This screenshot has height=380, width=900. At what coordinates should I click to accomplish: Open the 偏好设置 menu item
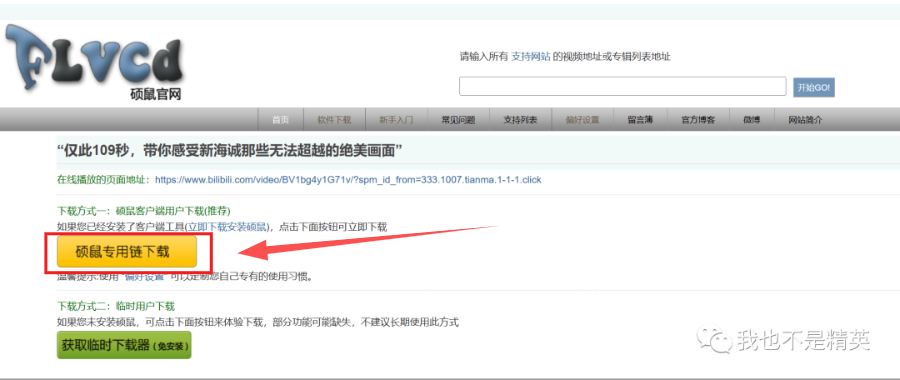582,120
